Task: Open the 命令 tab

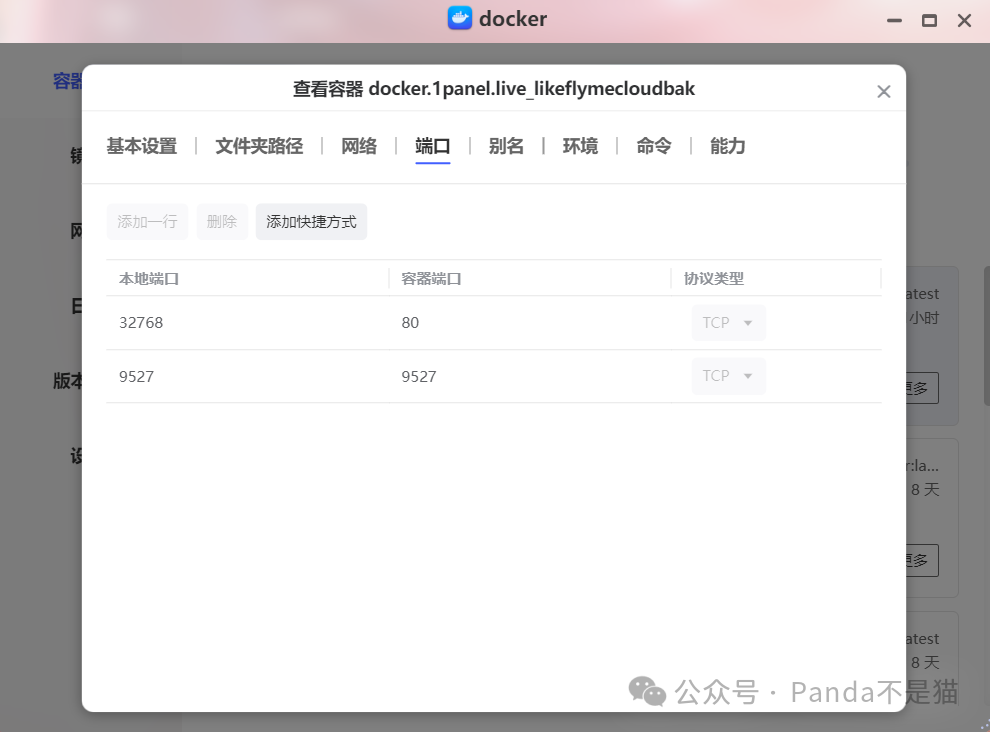Action: pyautogui.click(x=653, y=146)
